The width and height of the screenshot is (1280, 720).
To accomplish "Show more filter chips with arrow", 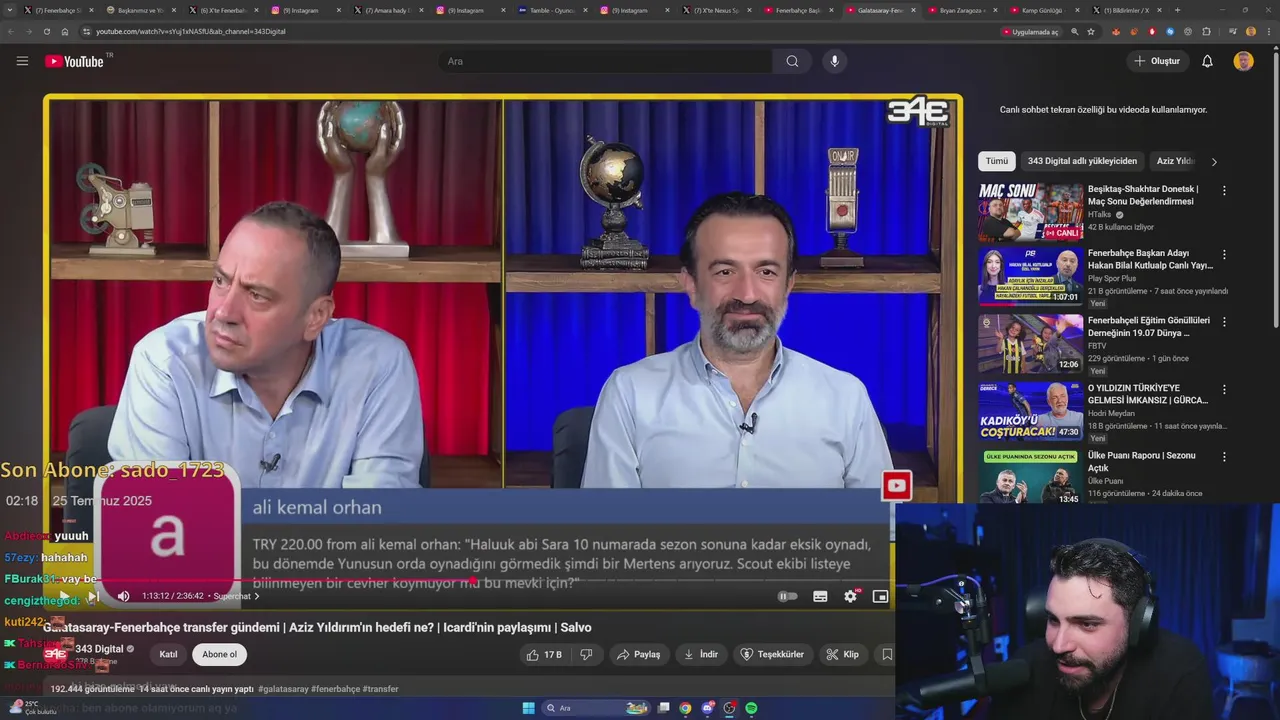I will point(1214,161).
